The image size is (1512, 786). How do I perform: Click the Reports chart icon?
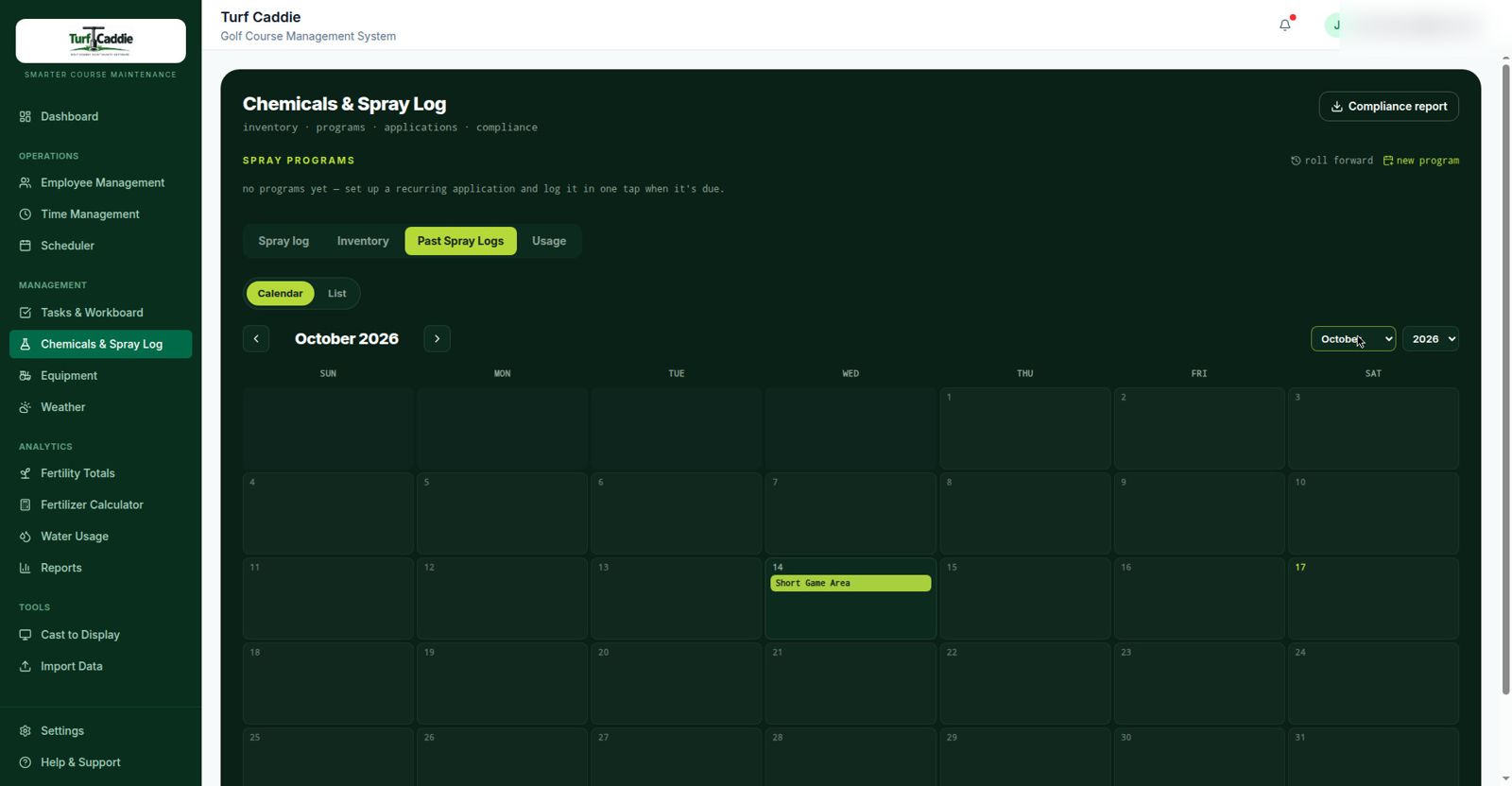26,568
